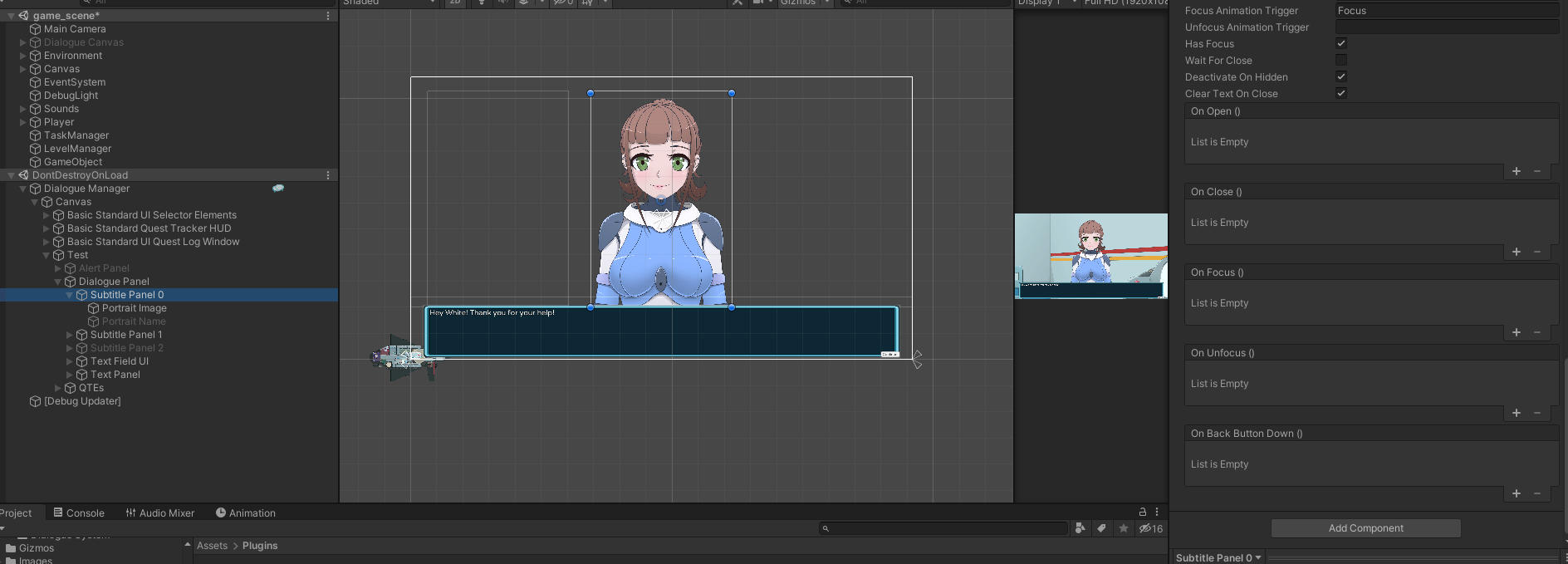Select the Alert Panel object
Screen dimensions: 1568x564
104,268
